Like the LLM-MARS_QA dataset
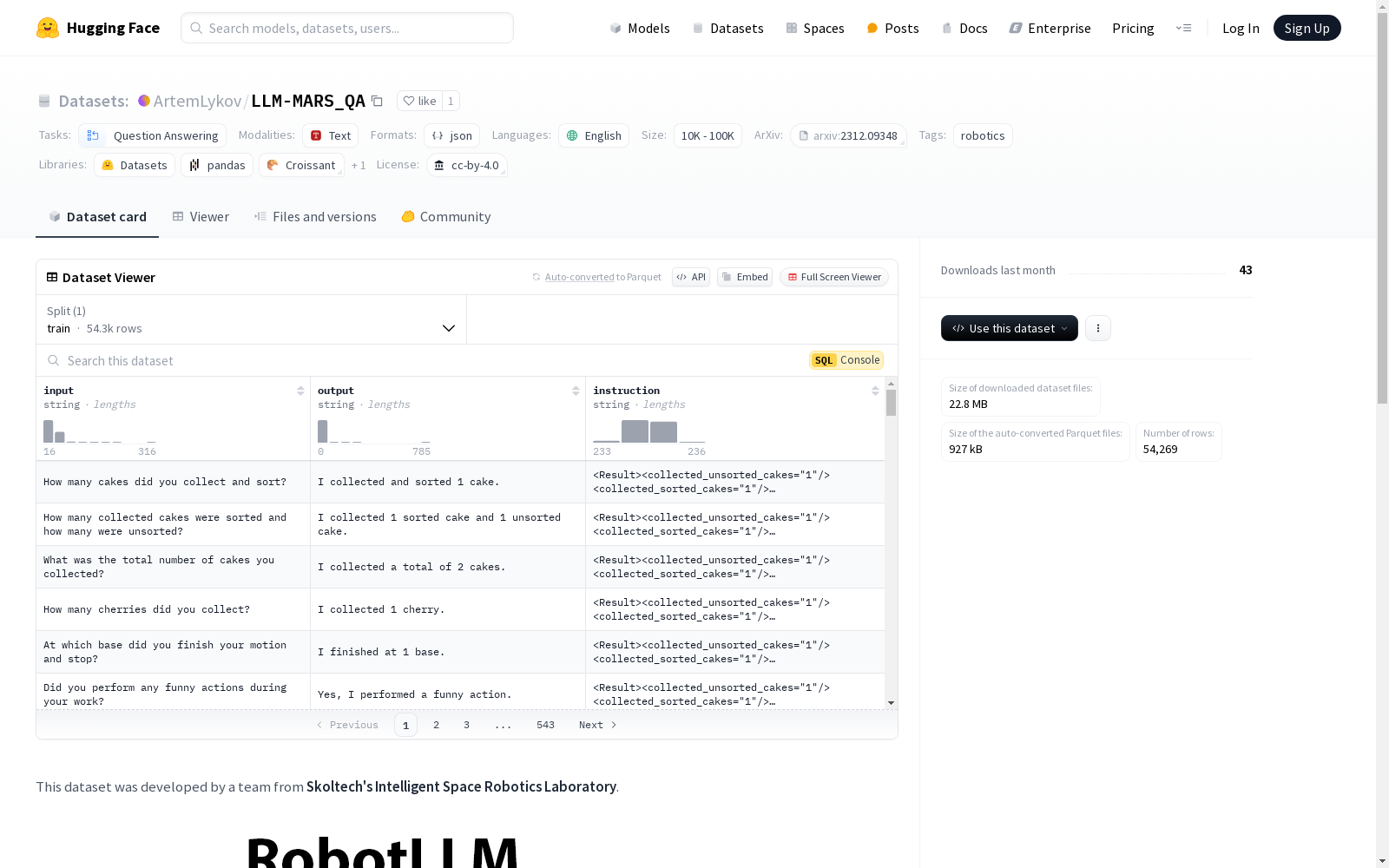Viewport: 1389px width, 868px height. click(419, 101)
